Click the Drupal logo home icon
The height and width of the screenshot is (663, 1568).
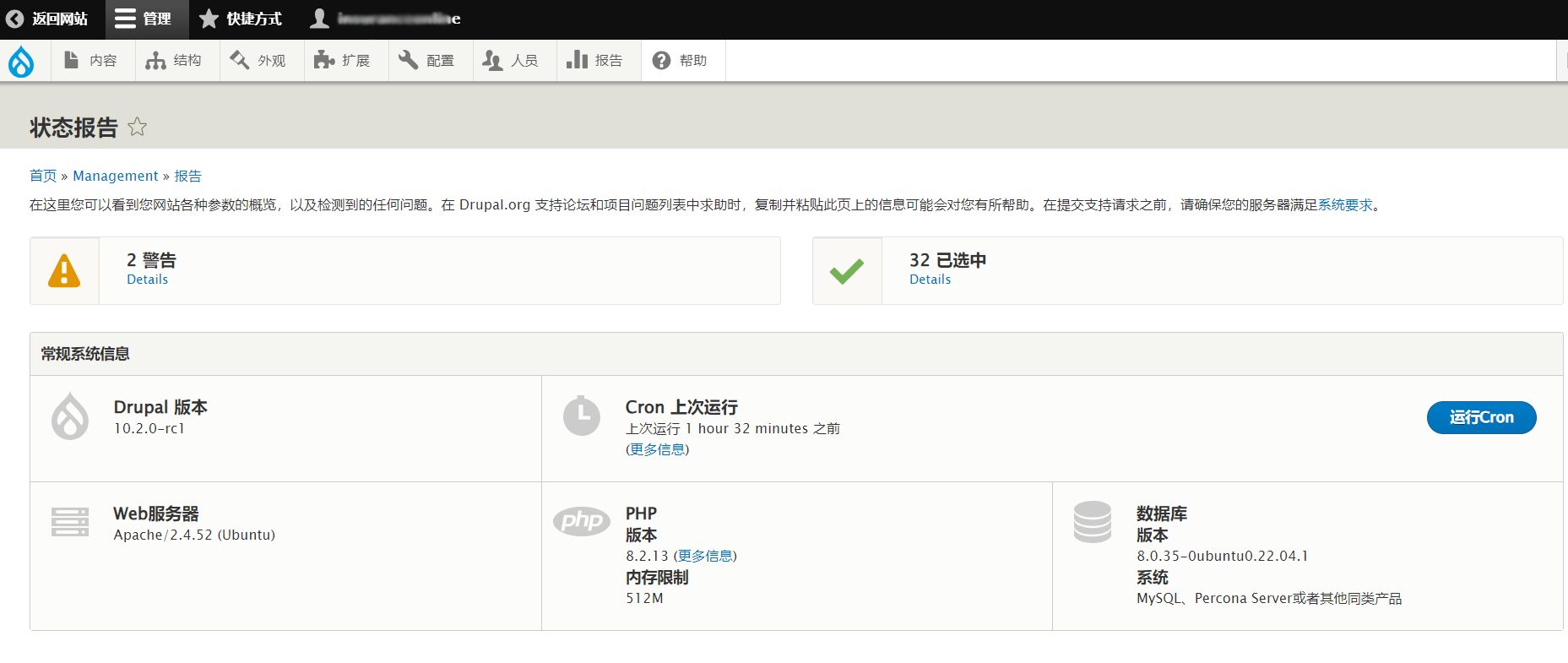21,61
